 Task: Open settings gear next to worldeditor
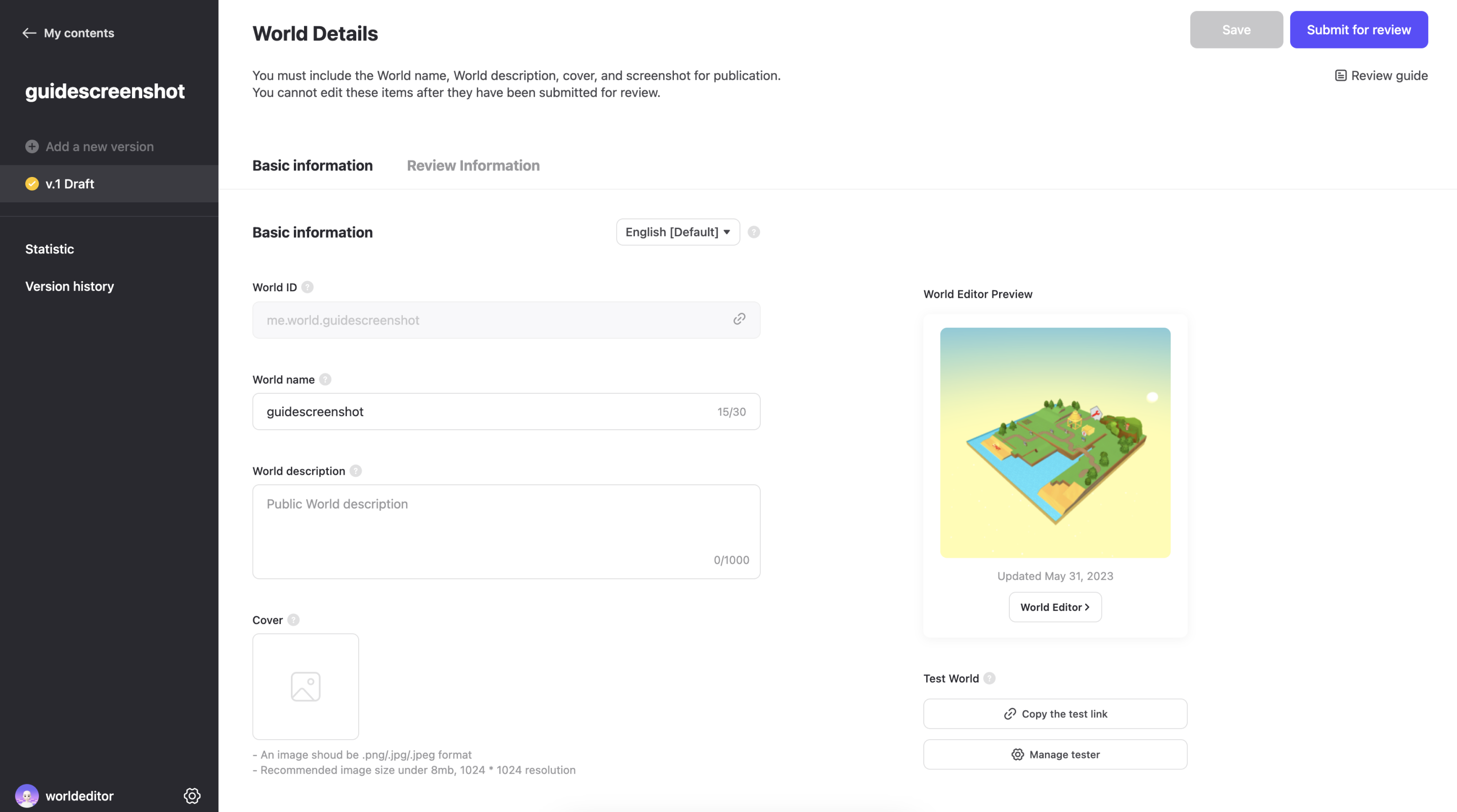[x=192, y=796]
